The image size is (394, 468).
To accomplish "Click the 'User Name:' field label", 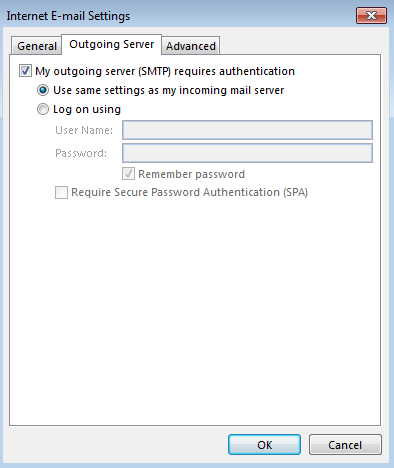I will click(84, 130).
